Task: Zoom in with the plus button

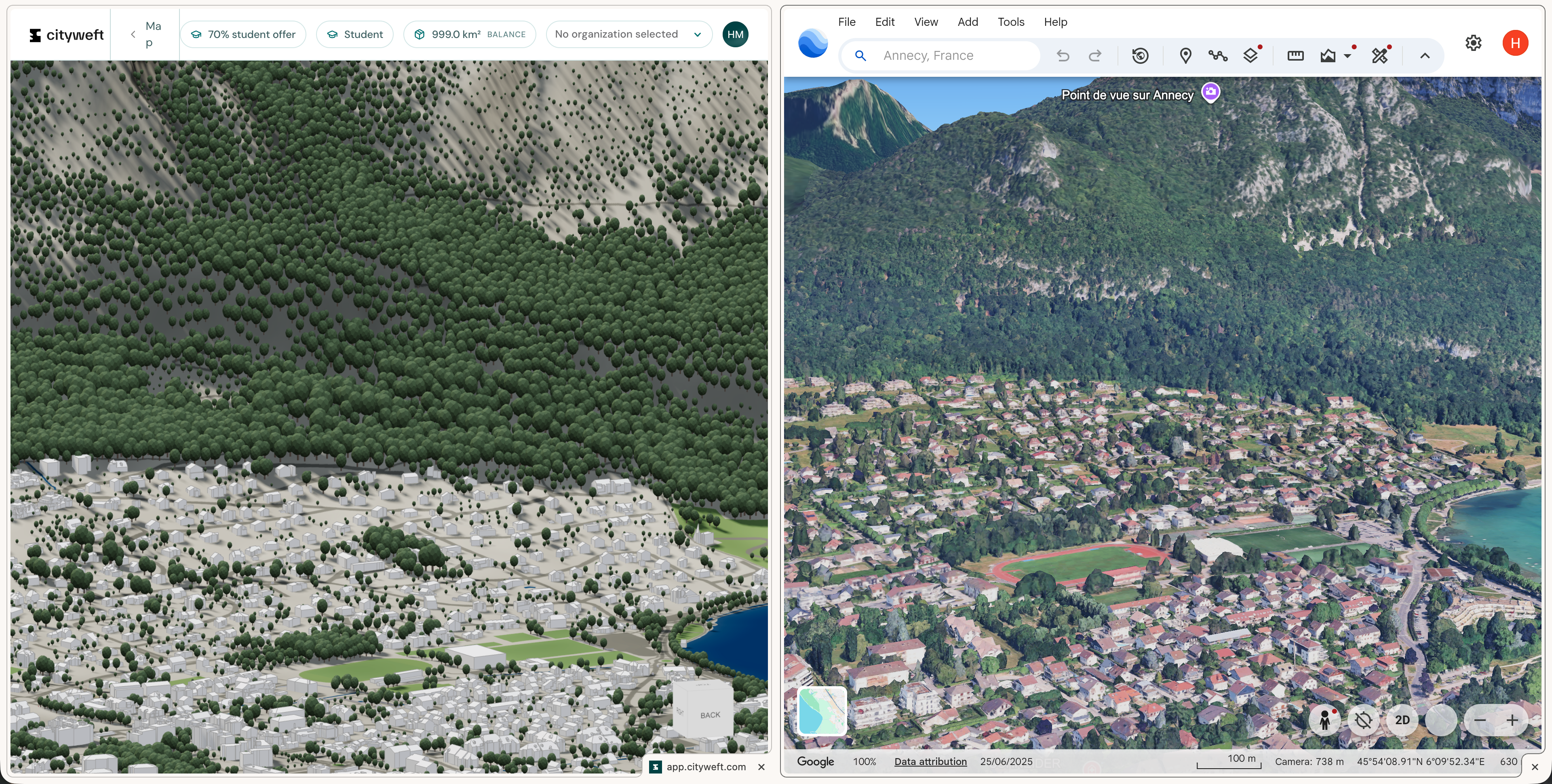Action: [1512, 720]
